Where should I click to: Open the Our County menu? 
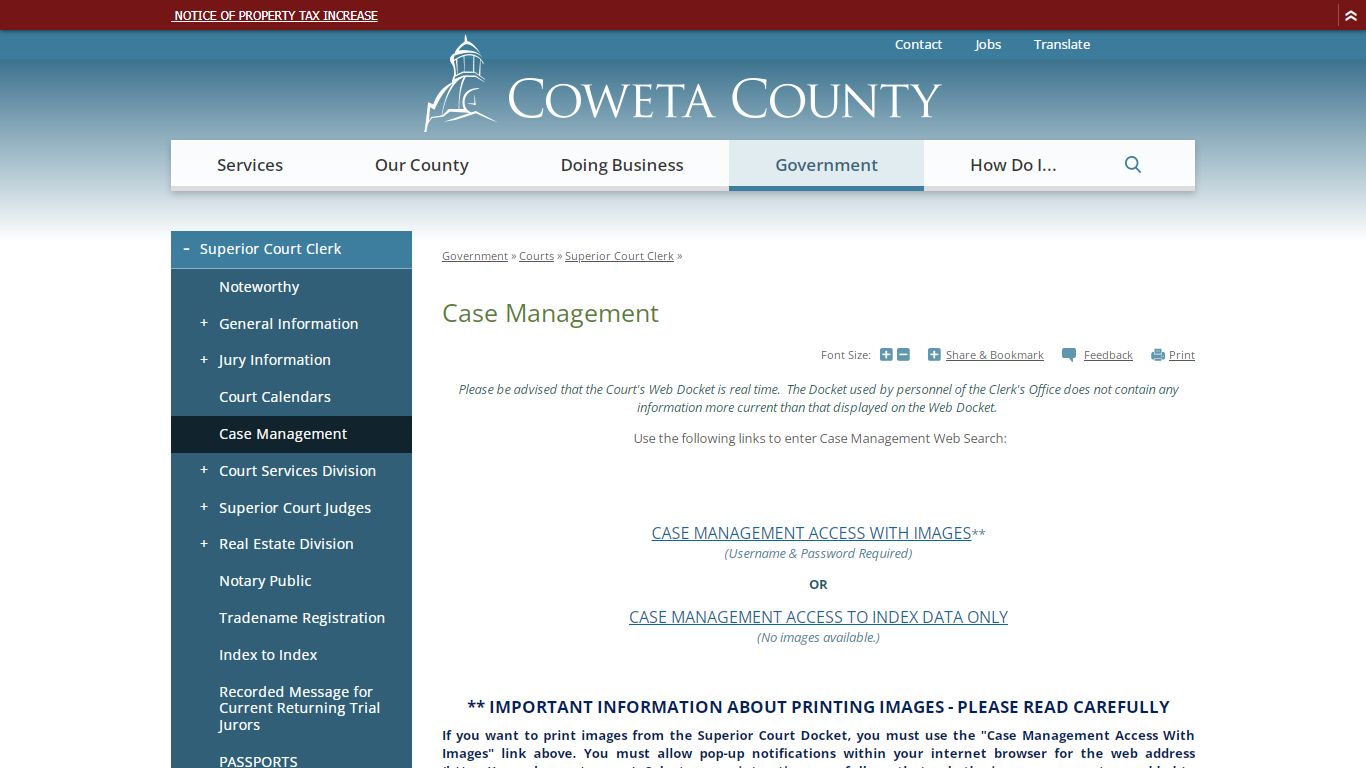pos(422,165)
